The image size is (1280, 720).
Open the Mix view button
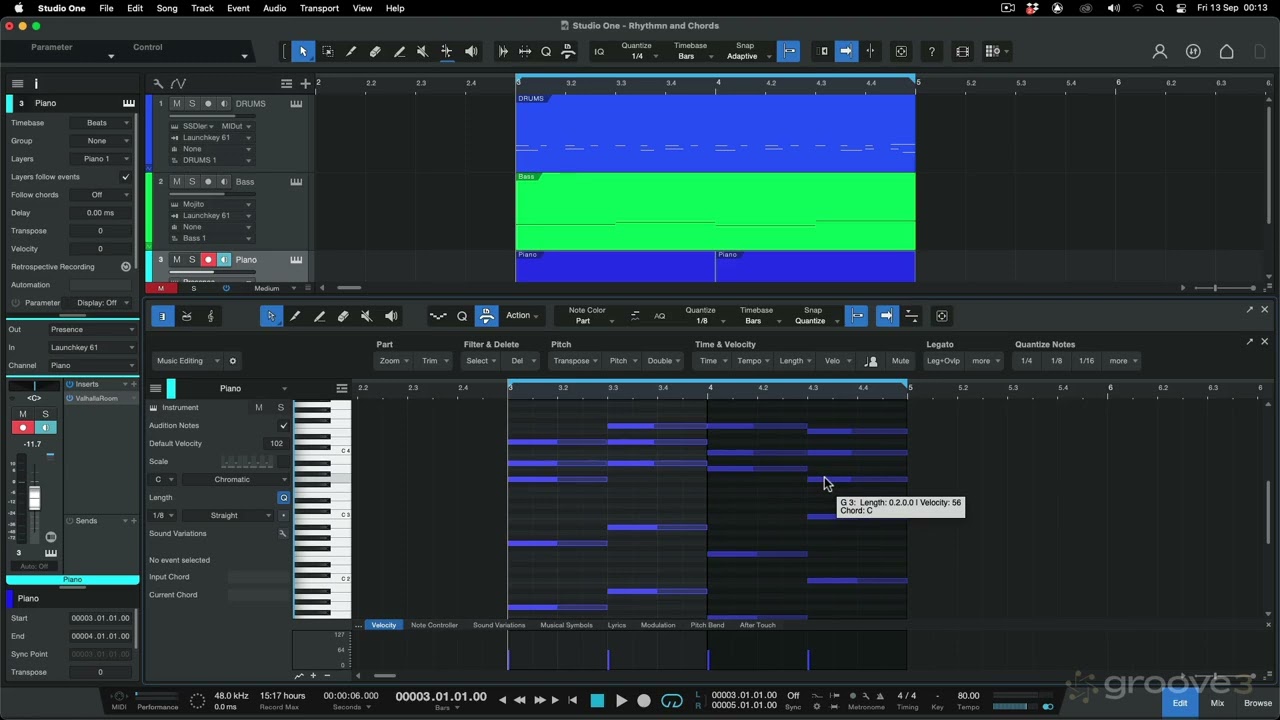1217,703
